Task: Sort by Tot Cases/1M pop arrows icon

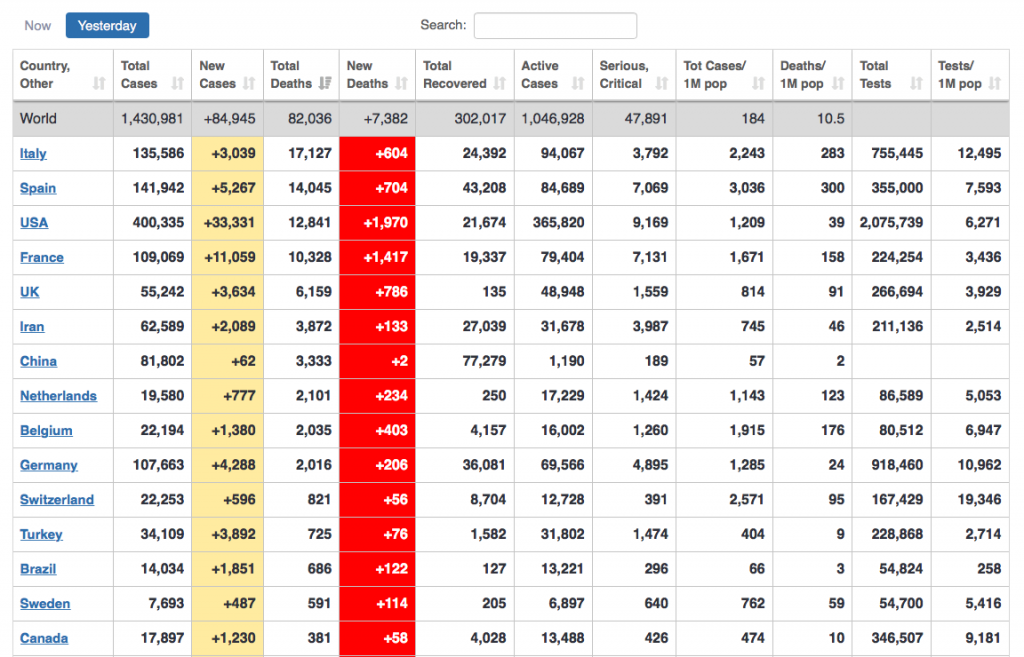Action: pyautogui.click(x=758, y=84)
